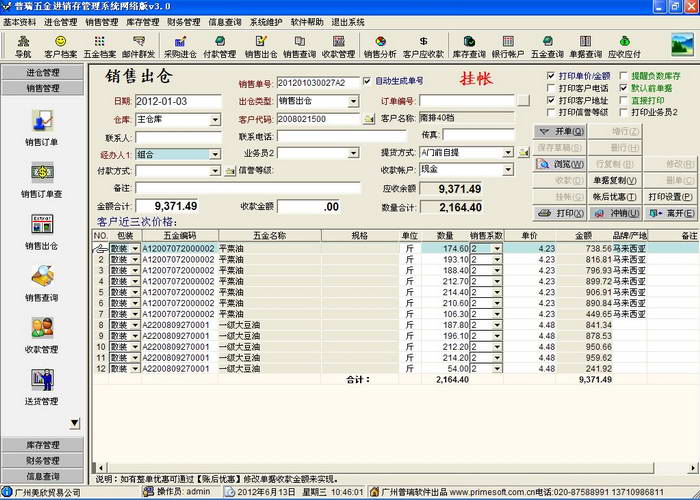This screenshot has height=500, width=700.
Task: Click 离开(E) exit button
Action: (670, 213)
